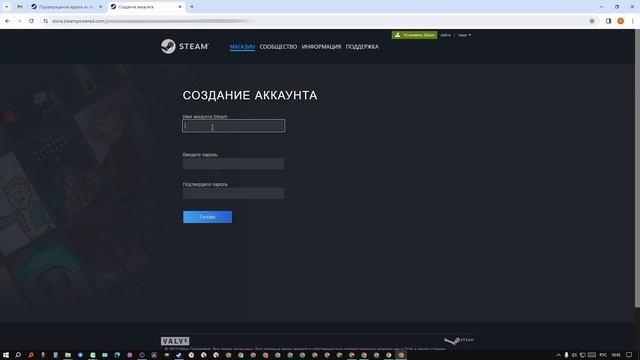Screen dimensions: 640x360
Task: Click the Steam logo in footer
Action: pos(459,340)
